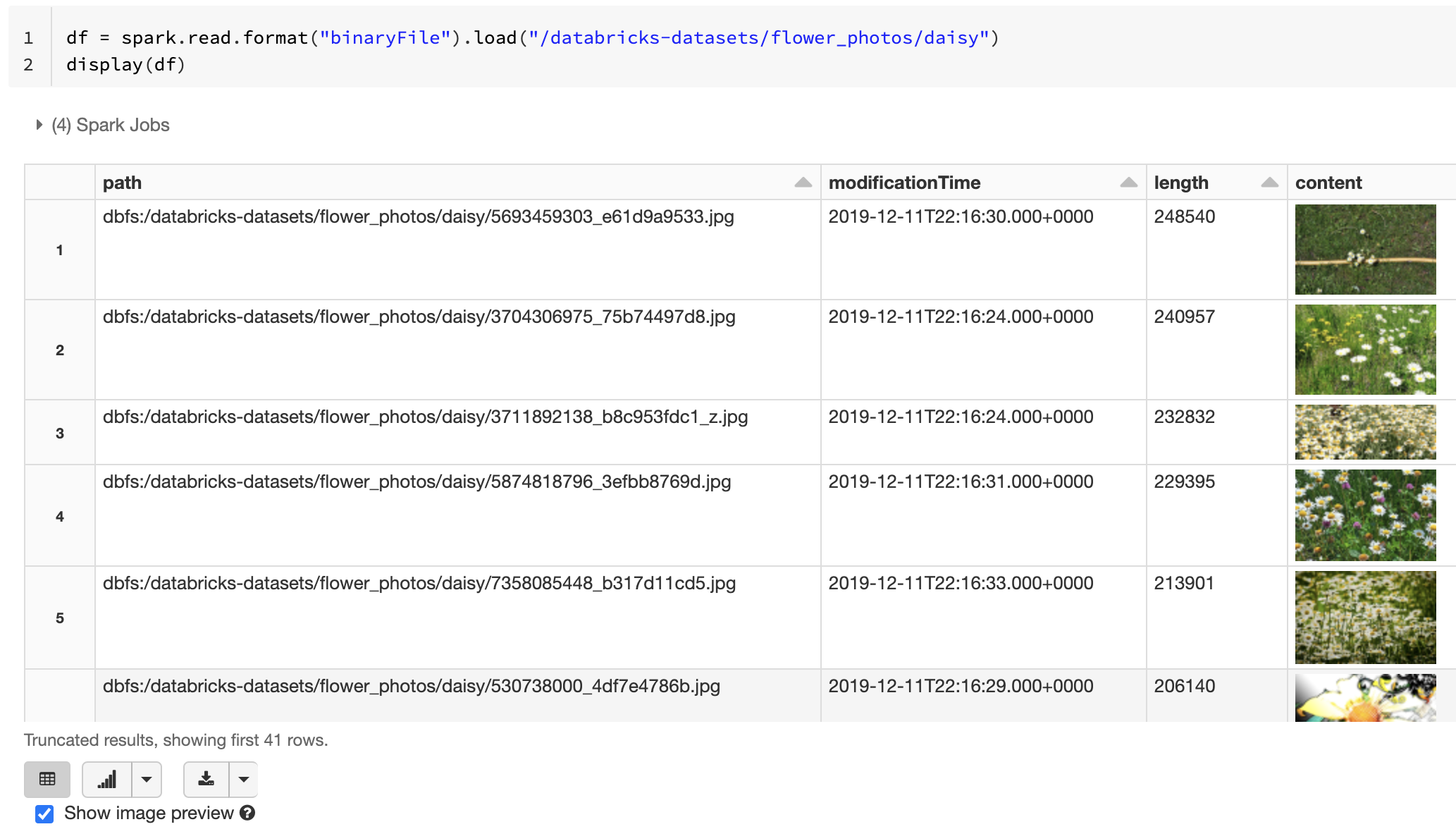The image size is (1456, 829).
Task: Select the length value 206140
Action: tap(1185, 686)
